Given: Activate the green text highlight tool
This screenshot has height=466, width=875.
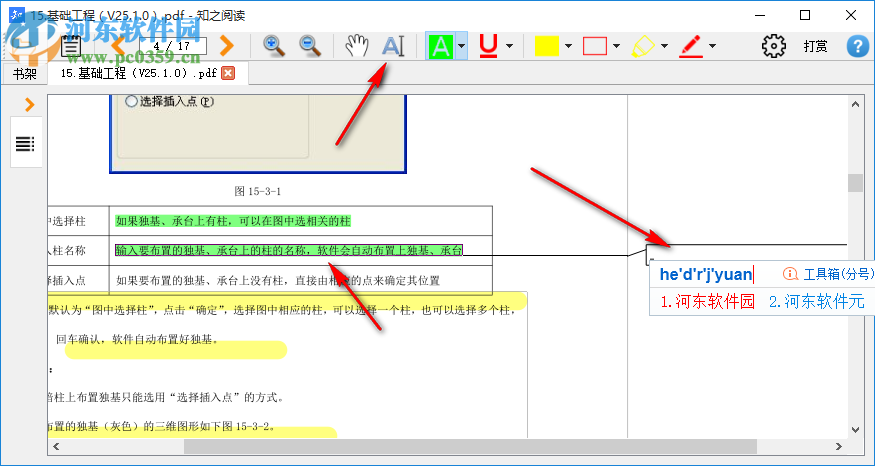Looking at the screenshot, I should click(441, 46).
